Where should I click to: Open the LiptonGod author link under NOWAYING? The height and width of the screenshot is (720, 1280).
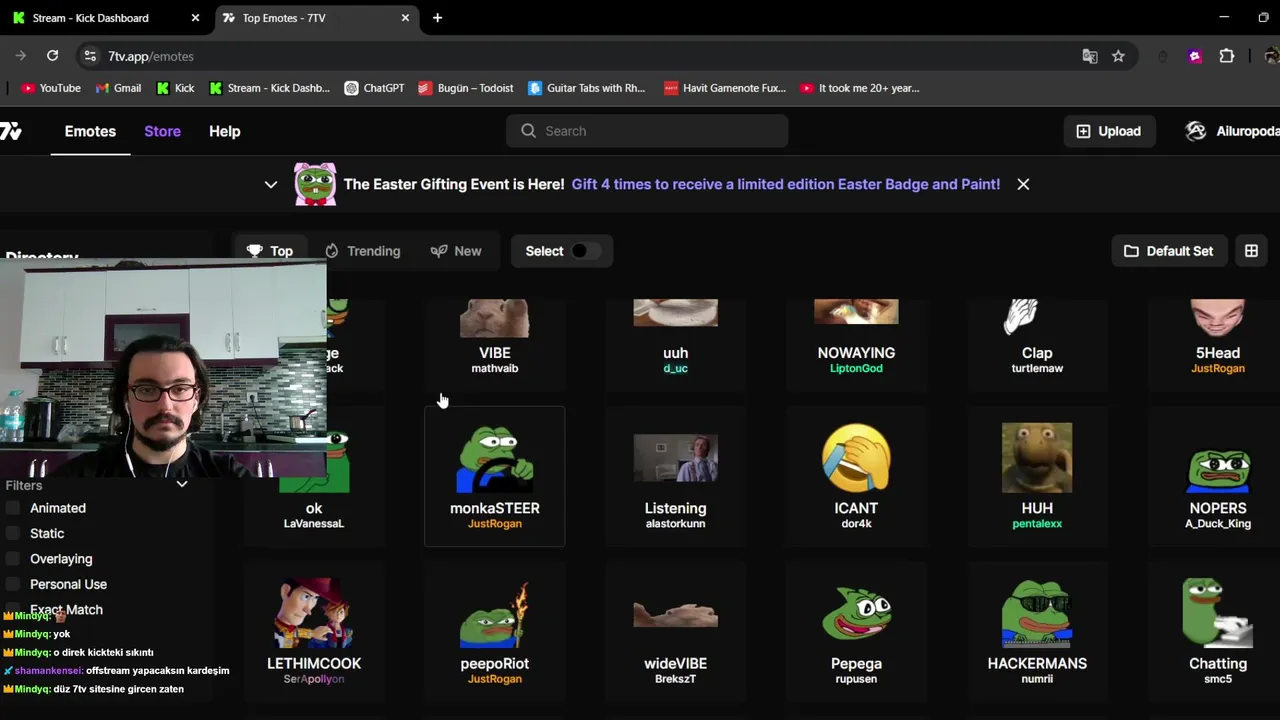click(856, 369)
